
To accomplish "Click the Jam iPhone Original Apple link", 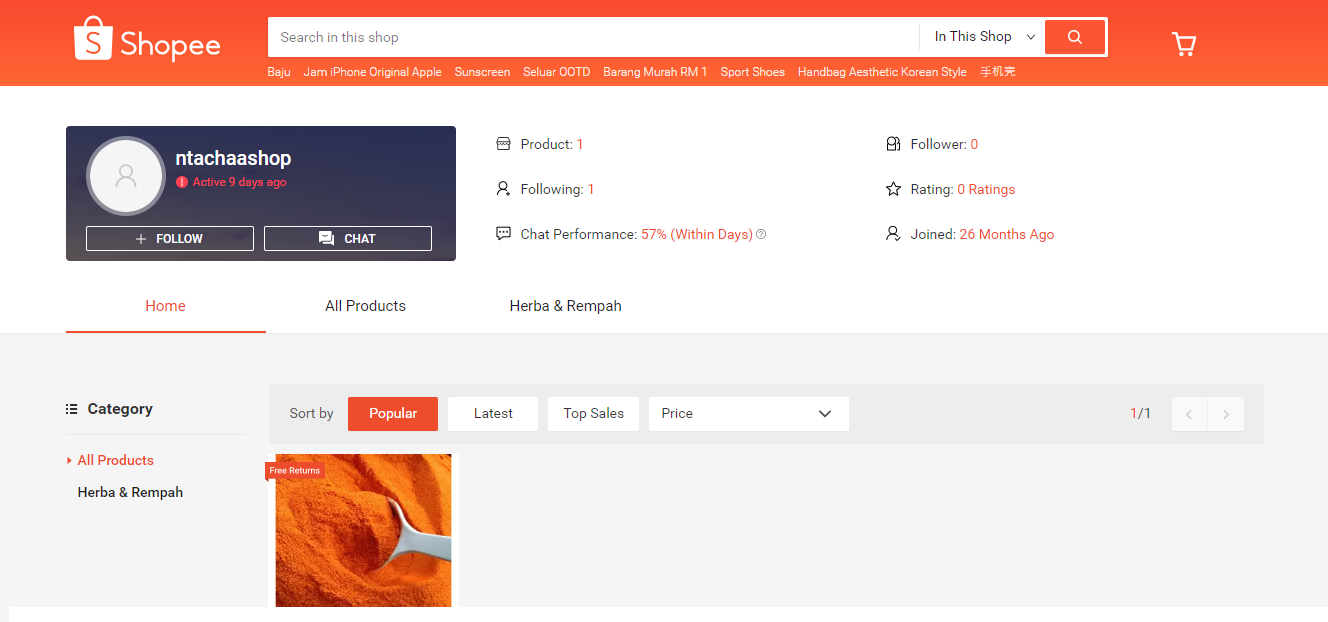I will click(x=373, y=72).
